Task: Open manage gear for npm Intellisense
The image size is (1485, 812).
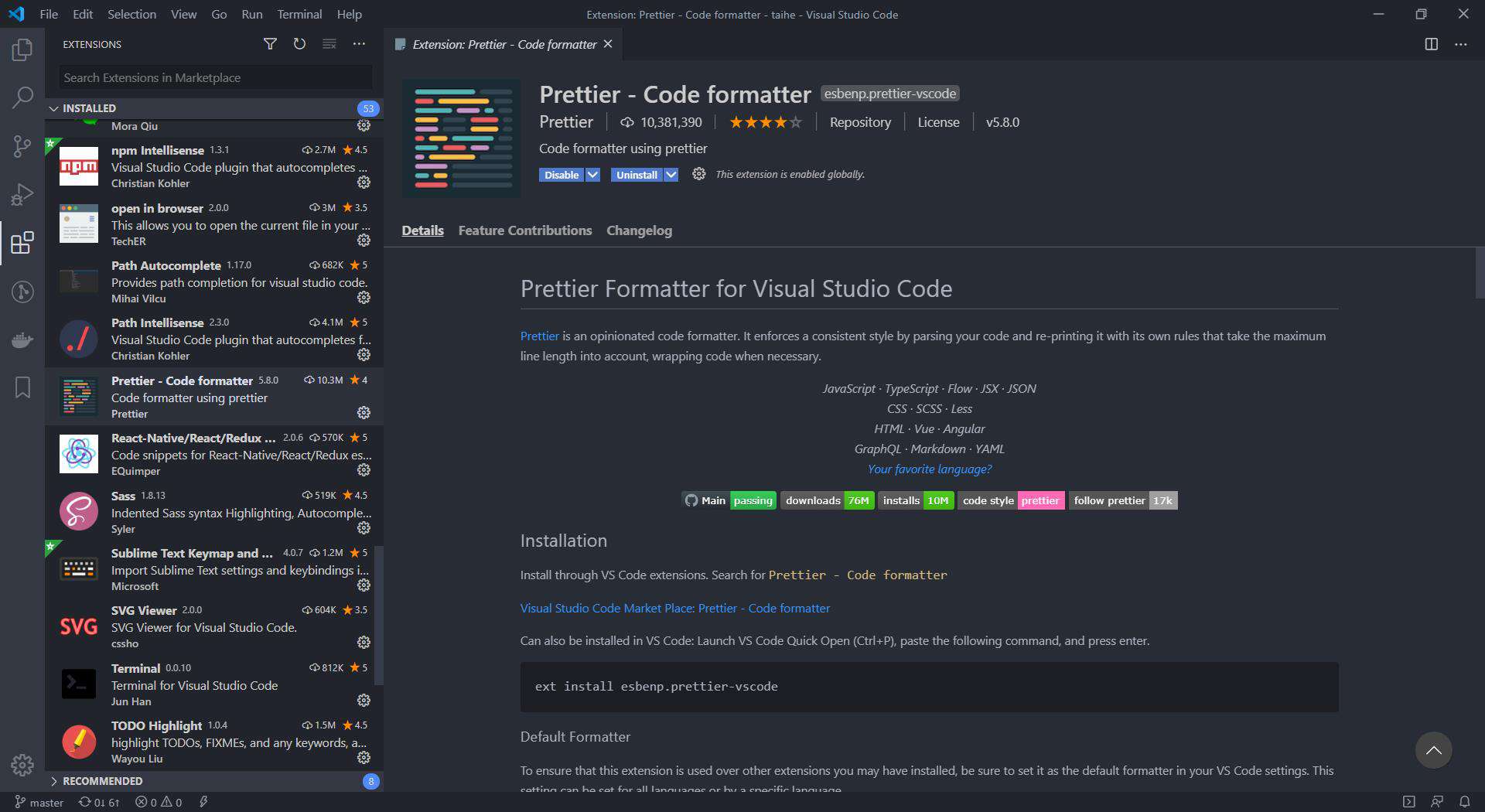Action: [x=364, y=183]
